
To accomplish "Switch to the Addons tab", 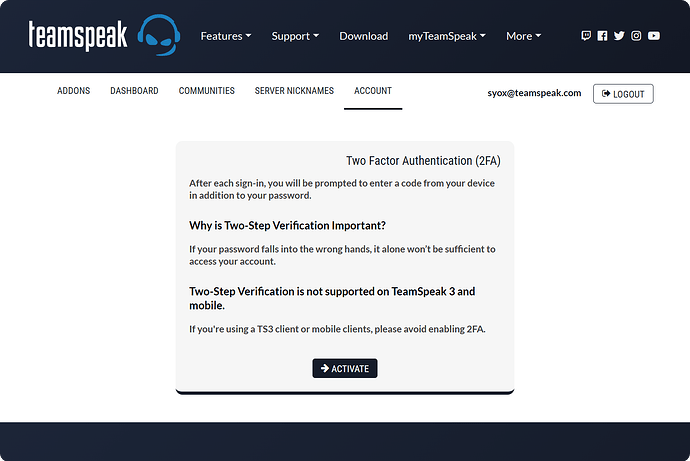I will coord(73,91).
